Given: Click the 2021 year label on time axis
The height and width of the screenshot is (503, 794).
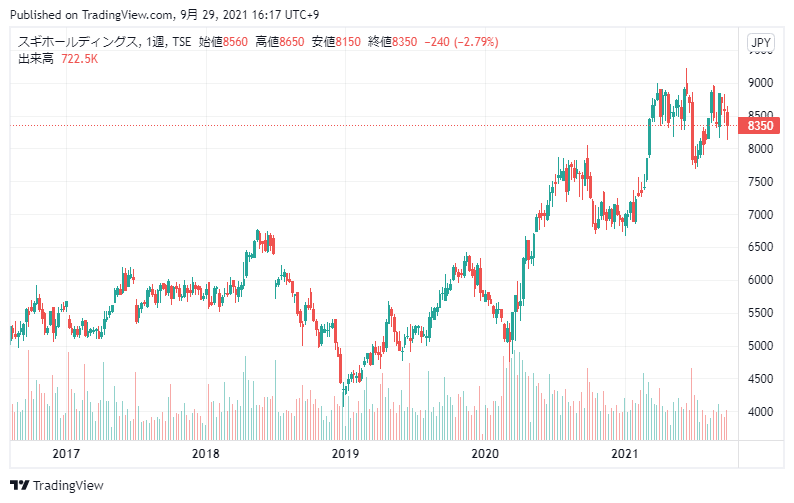Looking at the screenshot, I should coord(625,453).
